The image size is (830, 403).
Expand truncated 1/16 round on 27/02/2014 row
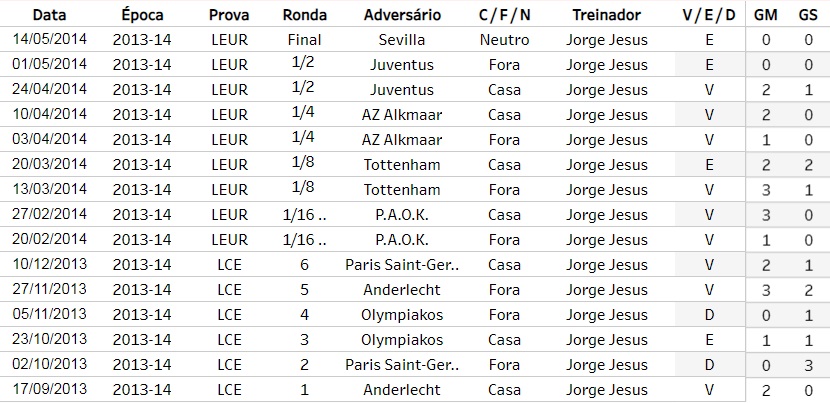304,214
